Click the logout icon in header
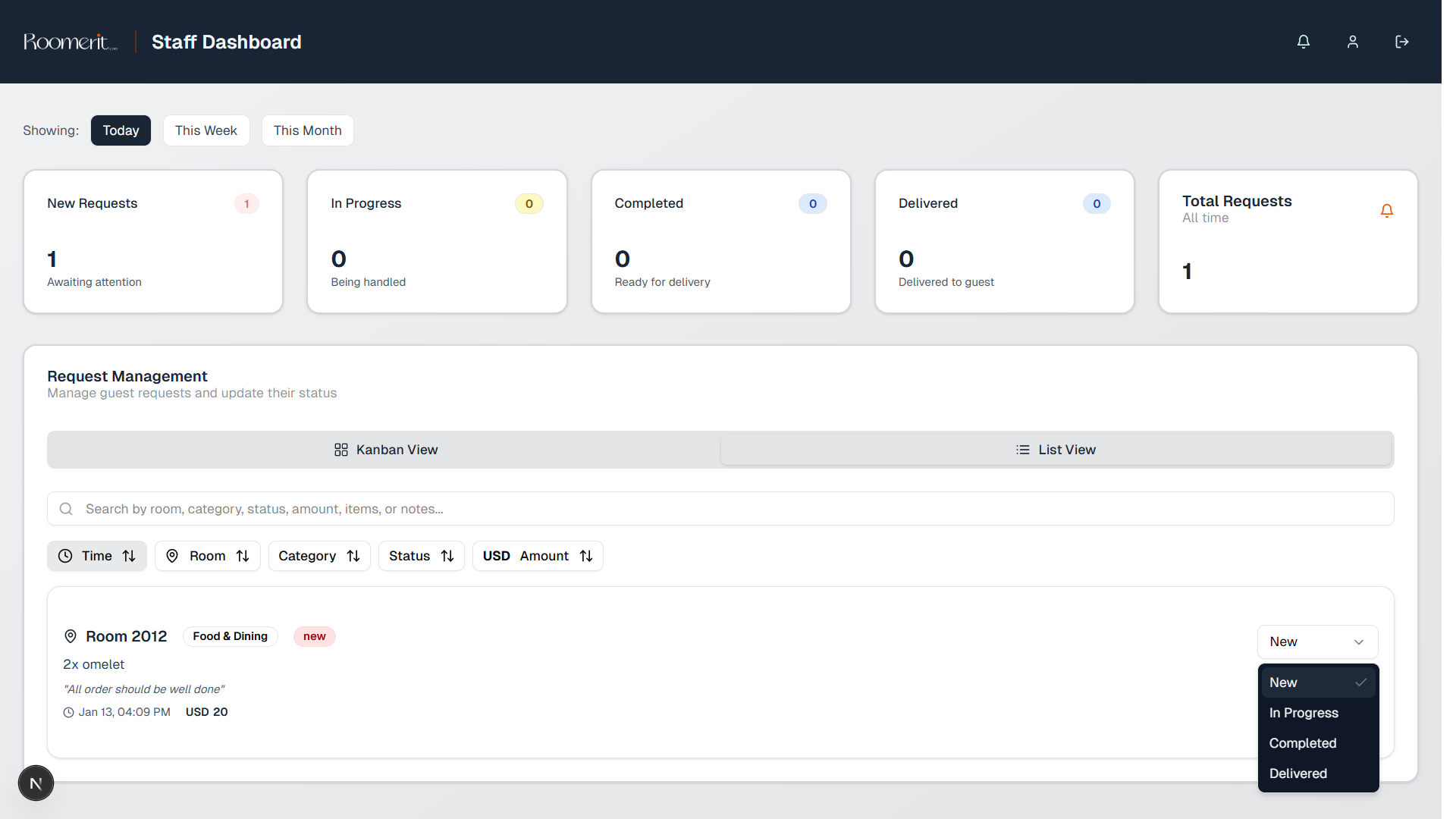 point(1401,42)
